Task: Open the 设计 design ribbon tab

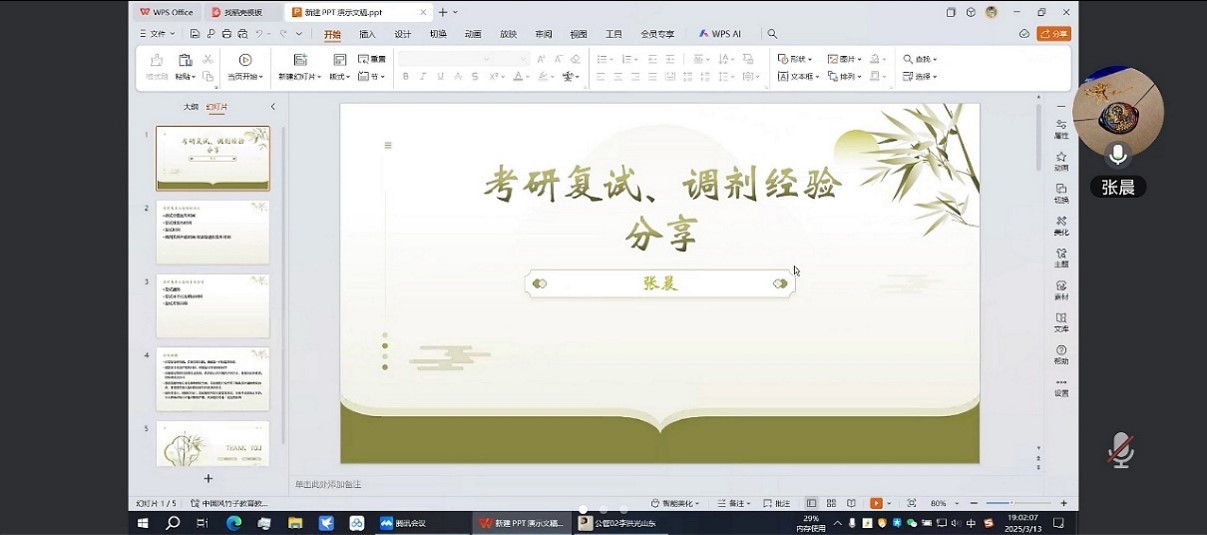Action: (402, 34)
